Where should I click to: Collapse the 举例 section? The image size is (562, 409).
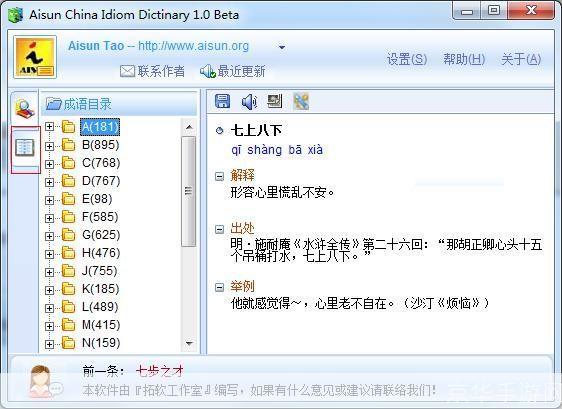tap(219, 287)
